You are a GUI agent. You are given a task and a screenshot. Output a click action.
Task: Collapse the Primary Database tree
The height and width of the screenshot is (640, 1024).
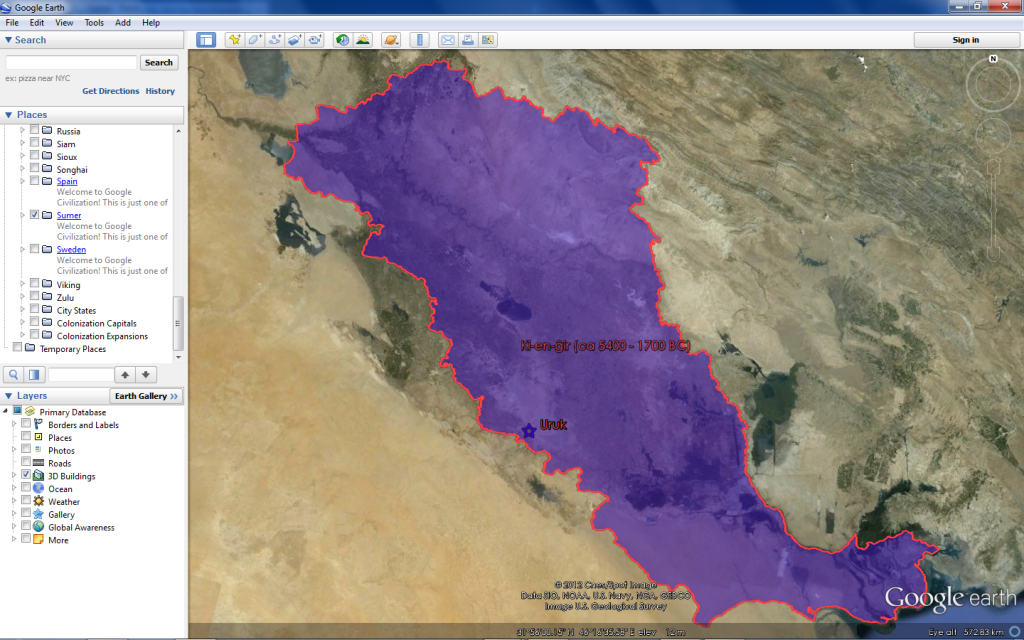[6, 411]
